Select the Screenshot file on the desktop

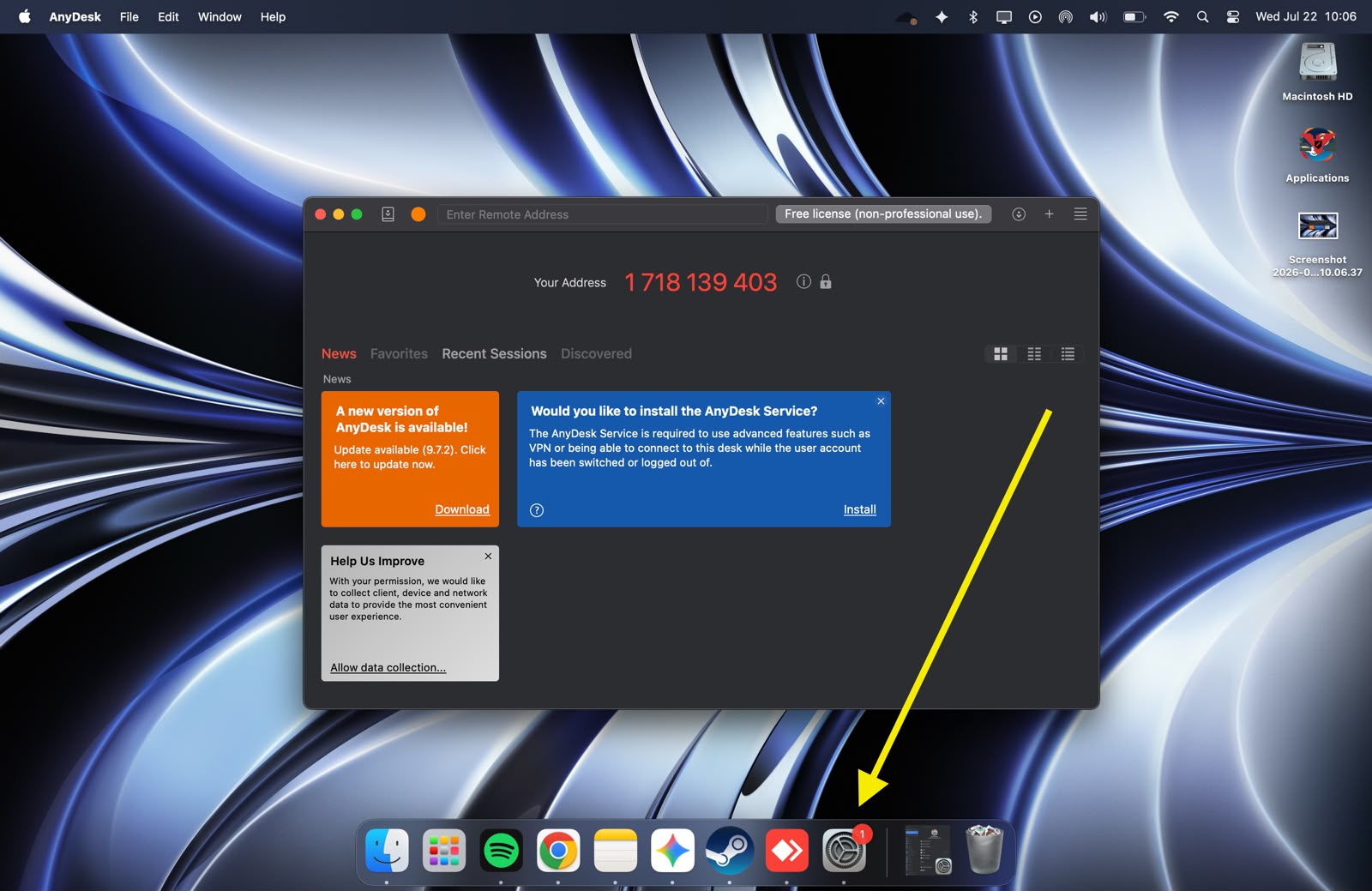[x=1317, y=243]
